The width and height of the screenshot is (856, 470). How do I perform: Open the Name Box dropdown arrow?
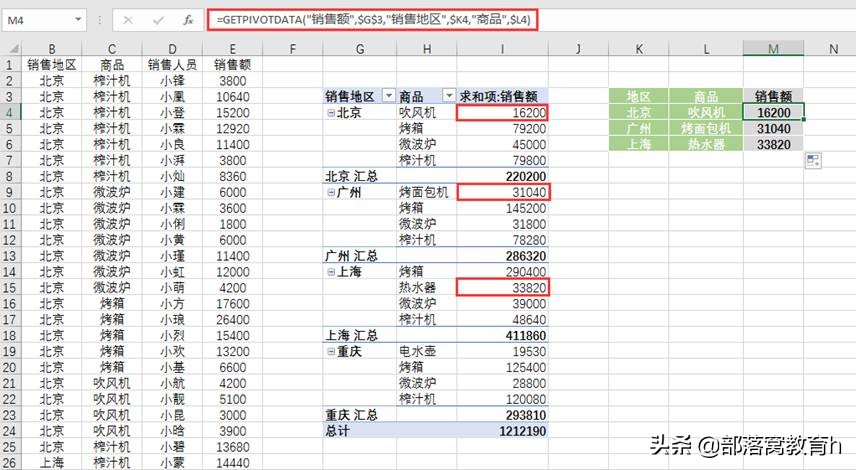pos(78,20)
